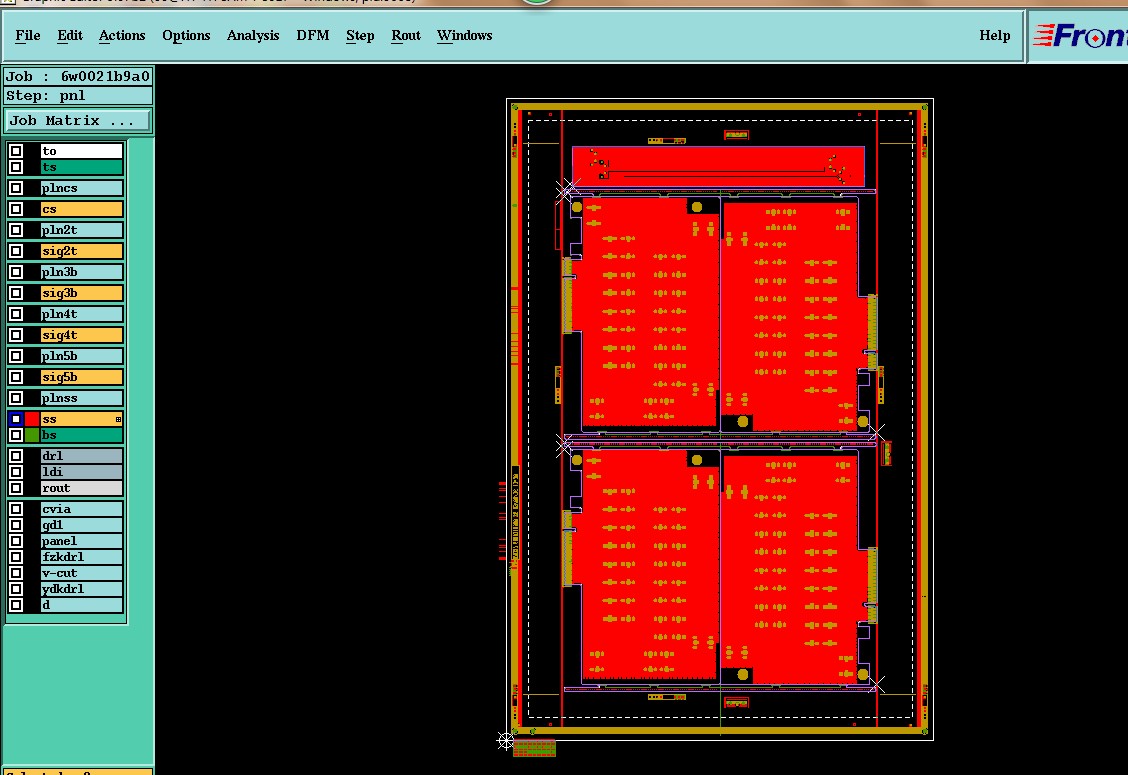1128x775 pixels.
Task: Toggle the checkbox for layer 'panel'
Action: pos(16,541)
